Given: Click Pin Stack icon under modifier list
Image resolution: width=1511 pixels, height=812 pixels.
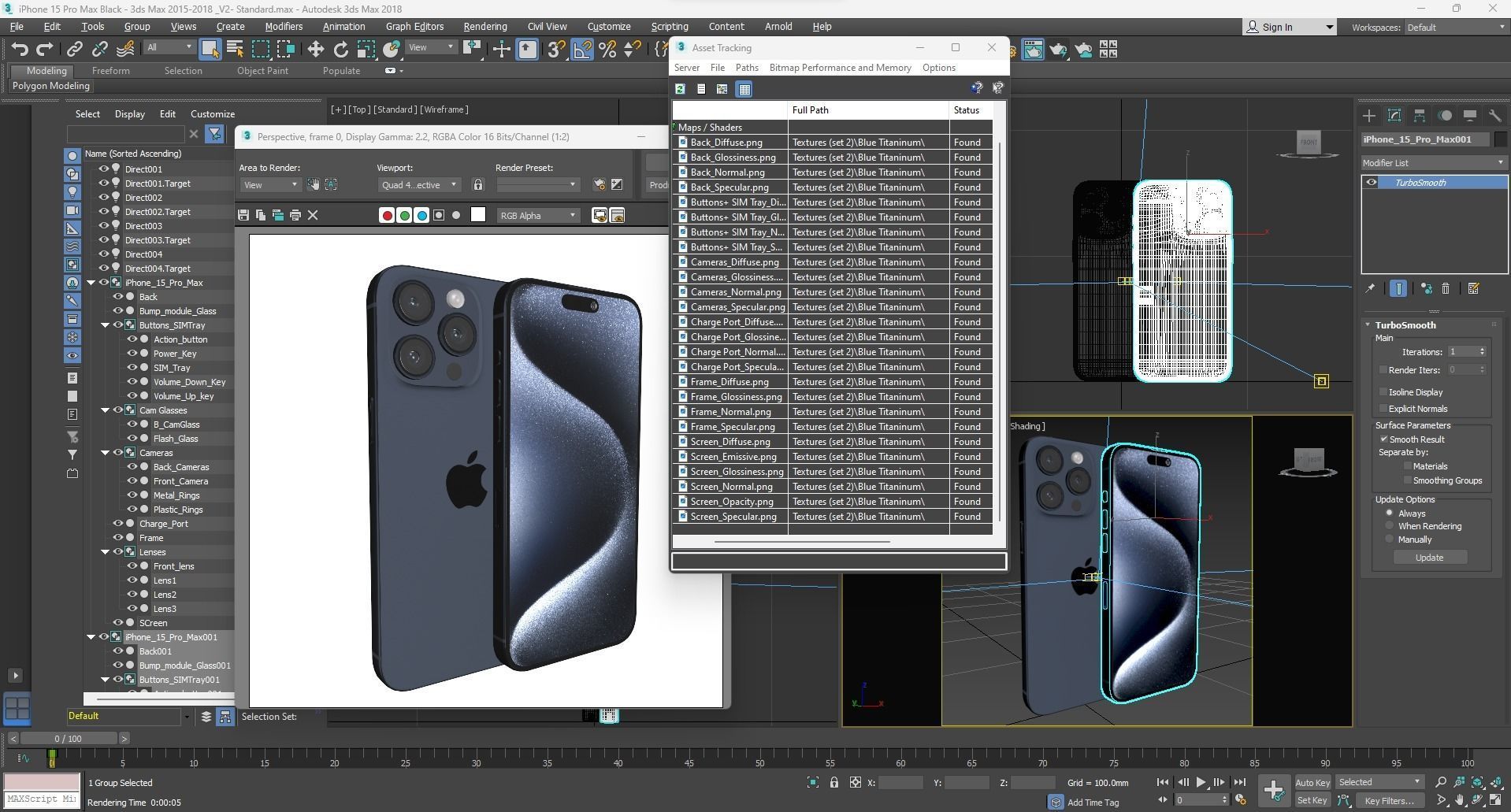Looking at the screenshot, I should [x=1370, y=289].
